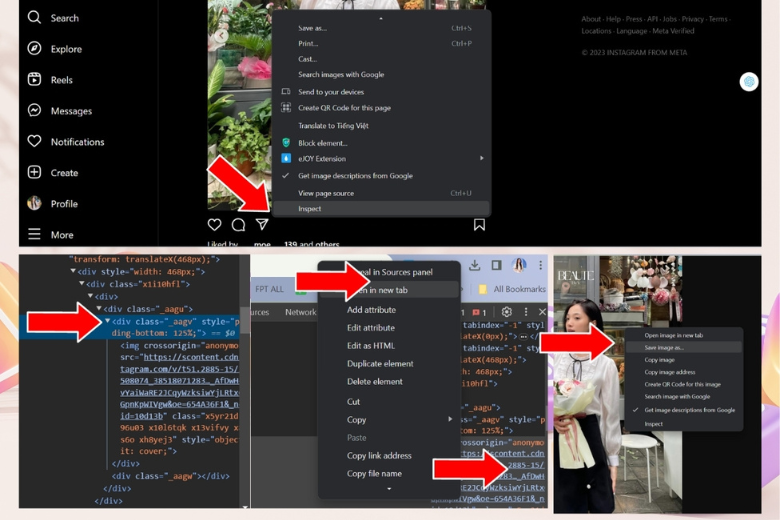Choose Send to your devices
Screen dimensions: 780x520
[331, 92]
